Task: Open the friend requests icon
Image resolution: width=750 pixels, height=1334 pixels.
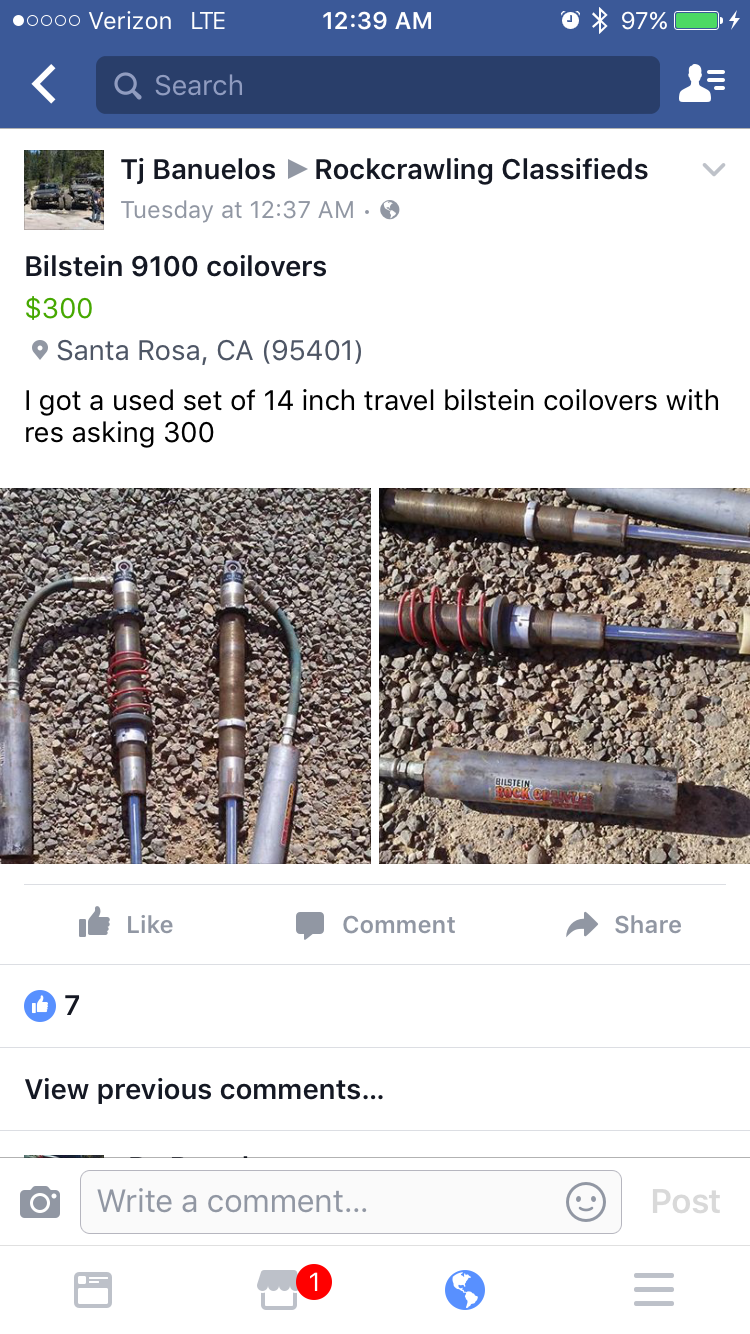Action: tap(702, 85)
